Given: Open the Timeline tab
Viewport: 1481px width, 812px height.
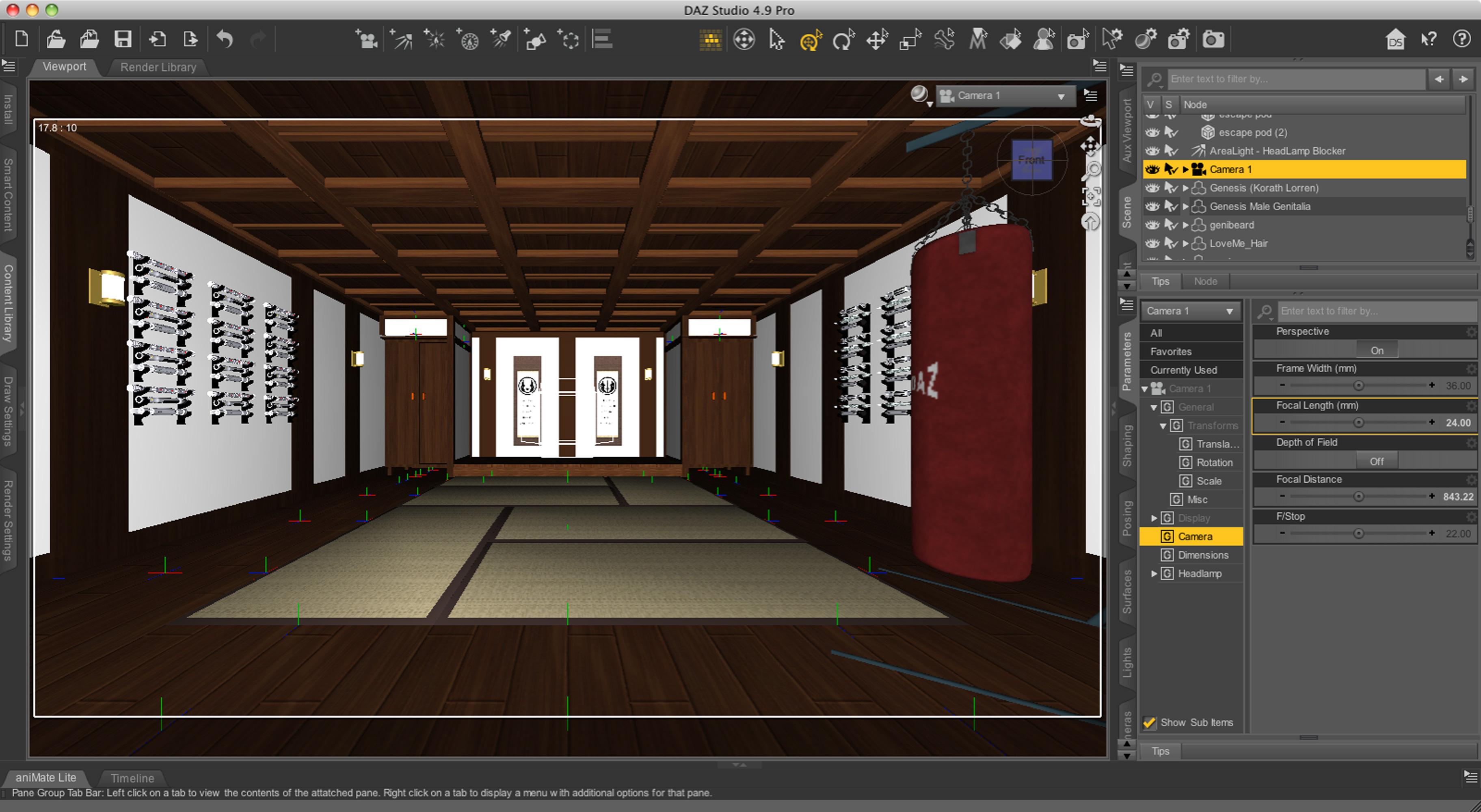Looking at the screenshot, I should [x=132, y=778].
